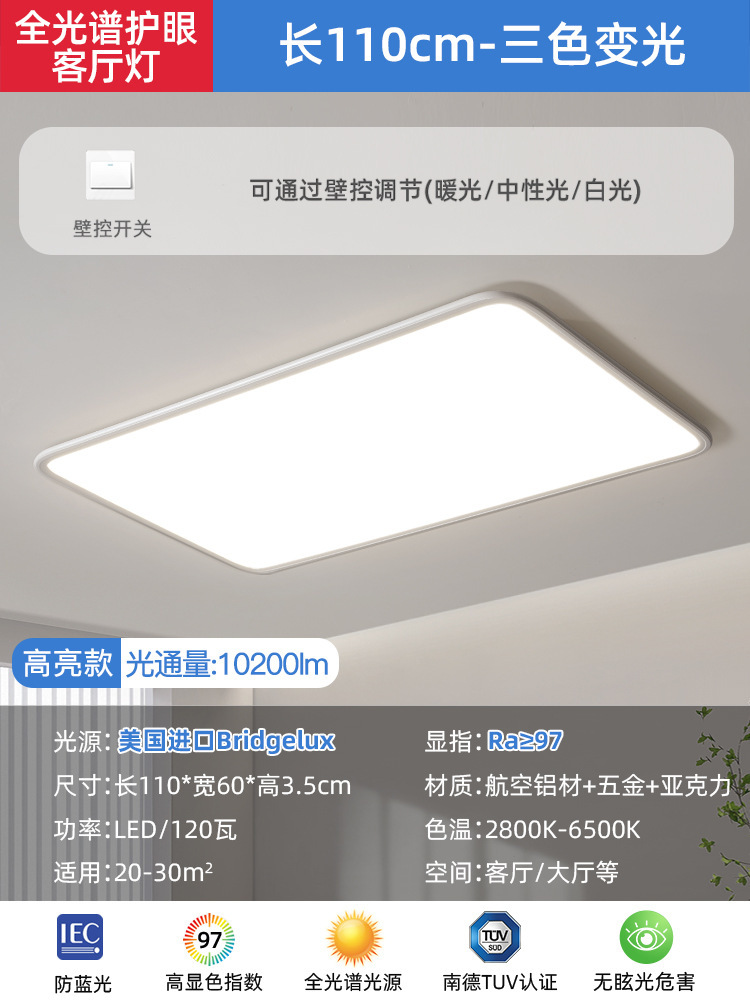Click the sun full-spectrum light icon
The width and height of the screenshot is (750, 1000).
click(354, 939)
